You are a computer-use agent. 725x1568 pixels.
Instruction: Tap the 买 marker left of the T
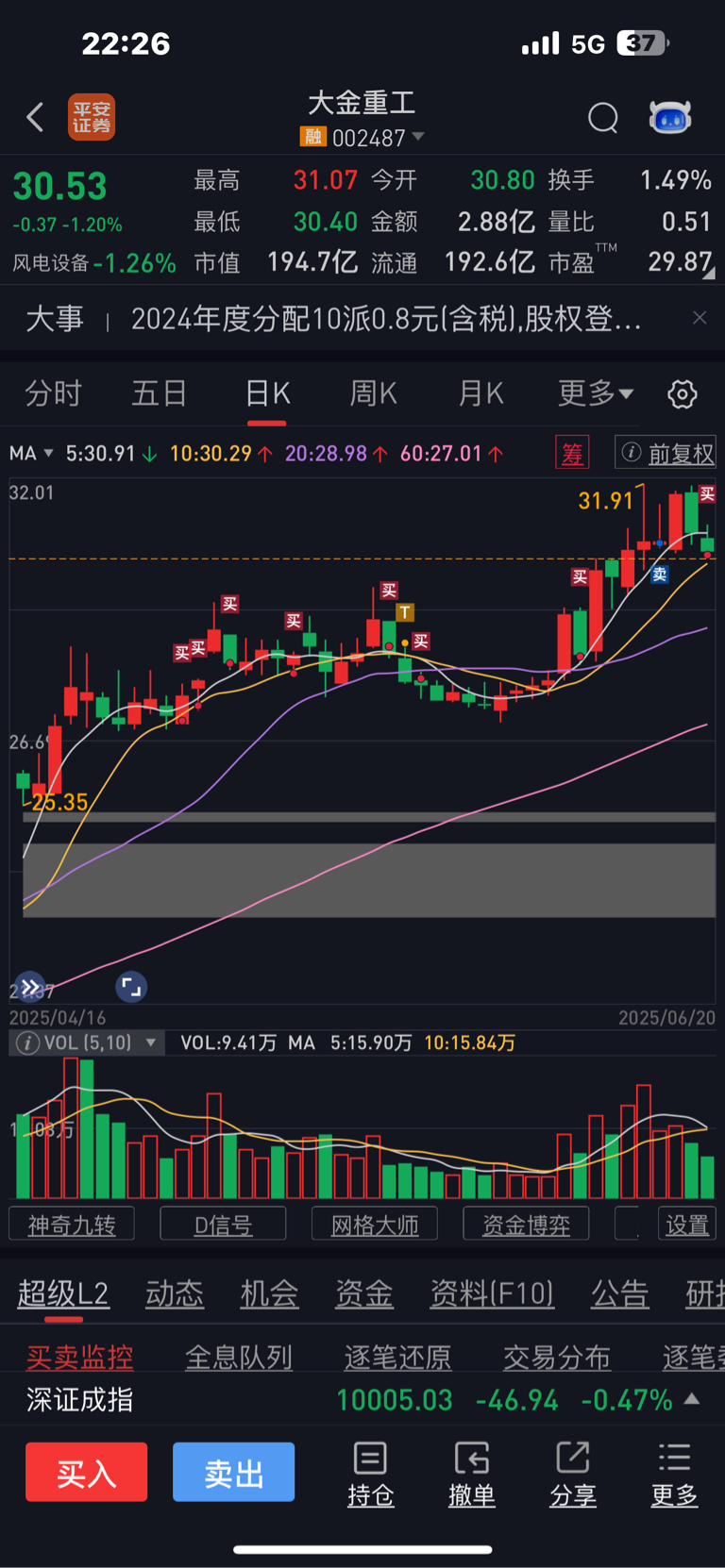[389, 591]
